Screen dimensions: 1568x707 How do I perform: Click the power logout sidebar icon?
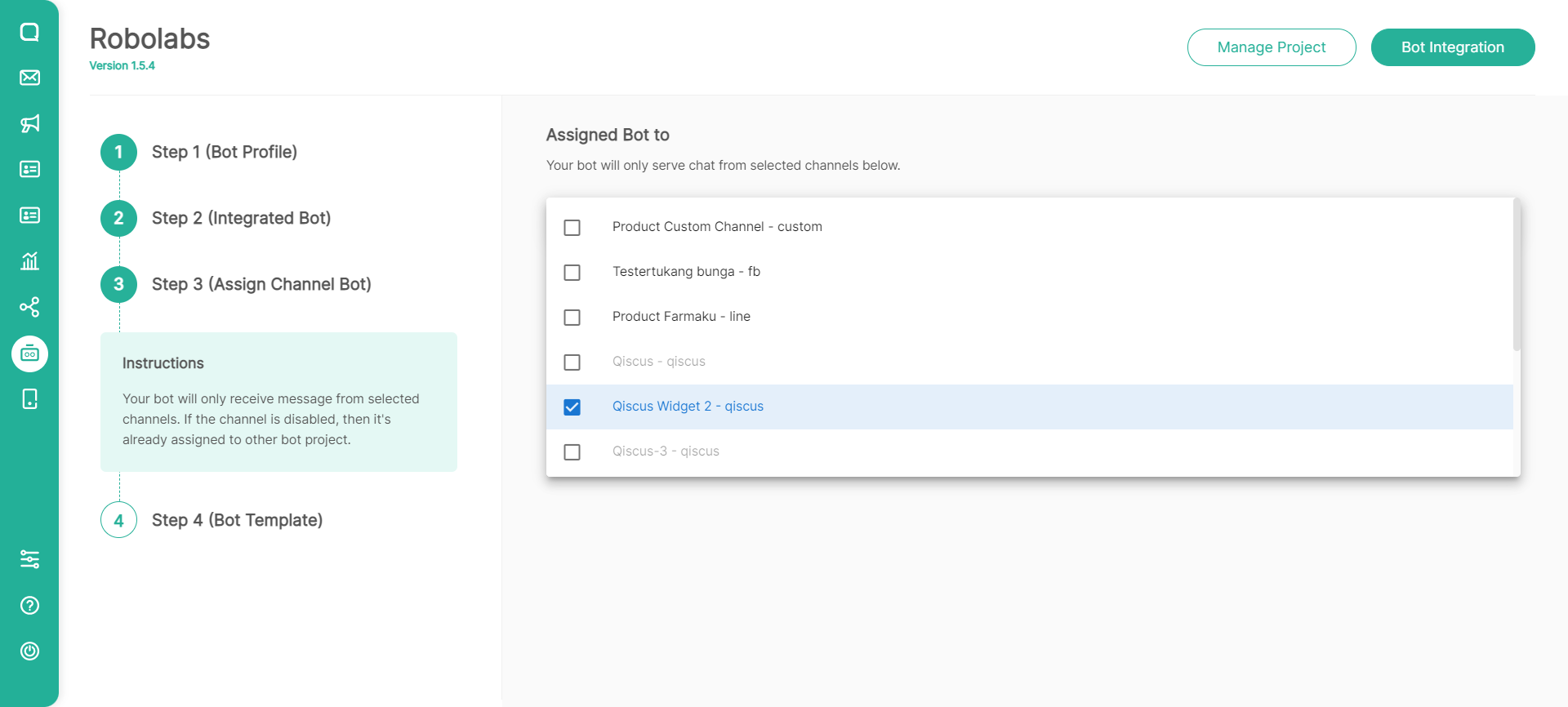pyautogui.click(x=29, y=651)
